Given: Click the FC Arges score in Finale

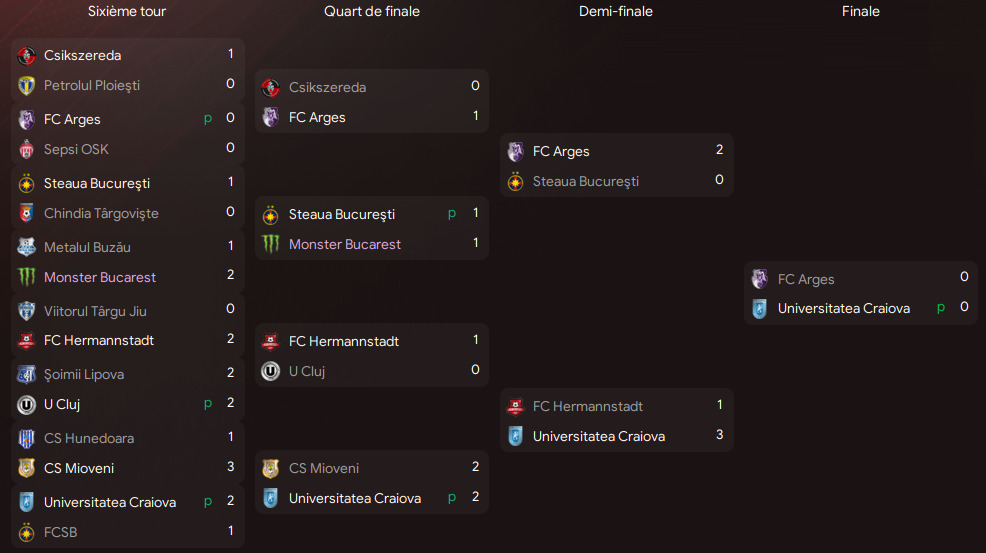Looking at the screenshot, I should (964, 277).
